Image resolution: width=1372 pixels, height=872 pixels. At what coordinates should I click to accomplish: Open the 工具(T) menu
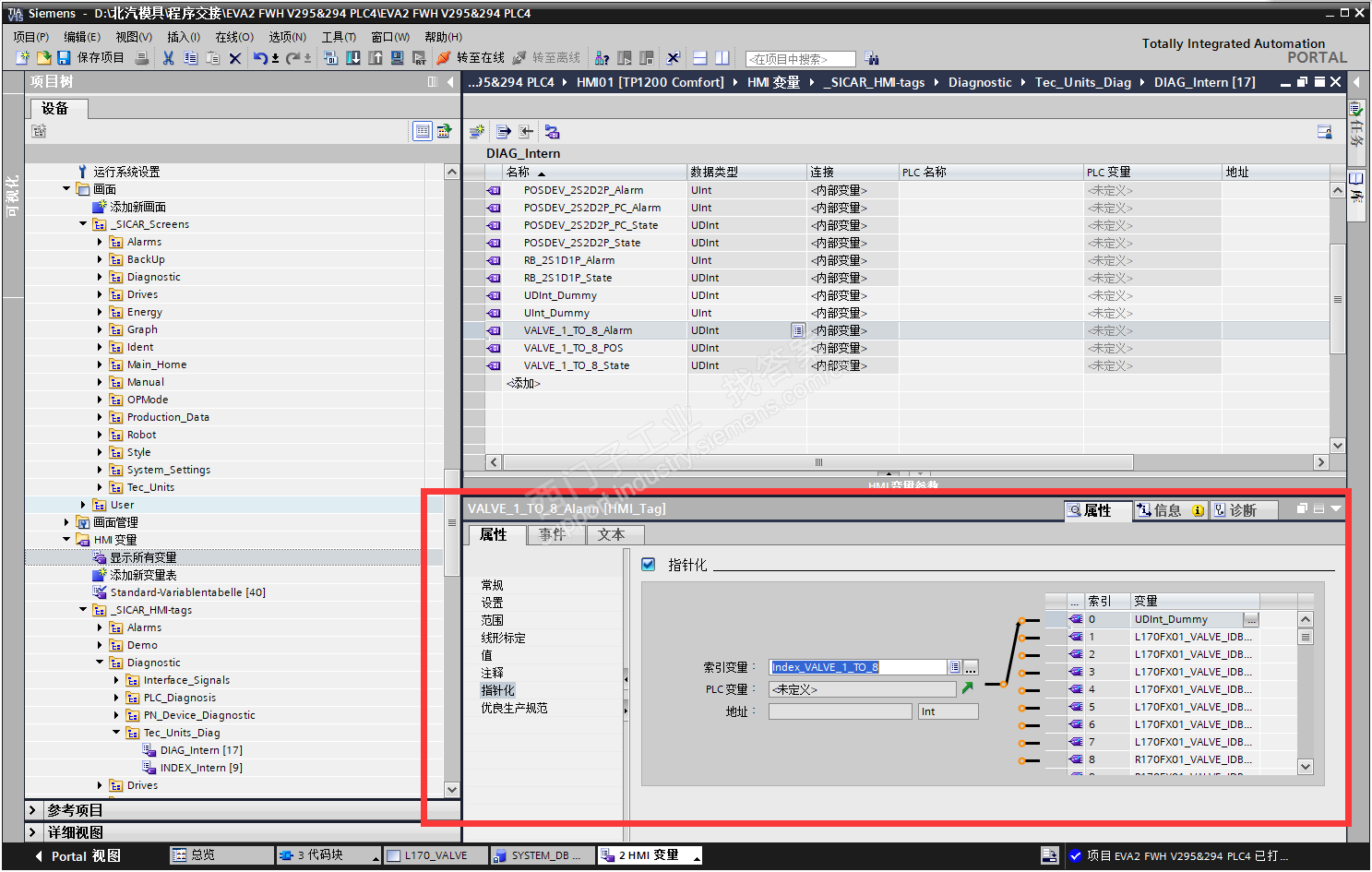pyautogui.click(x=339, y=37)
